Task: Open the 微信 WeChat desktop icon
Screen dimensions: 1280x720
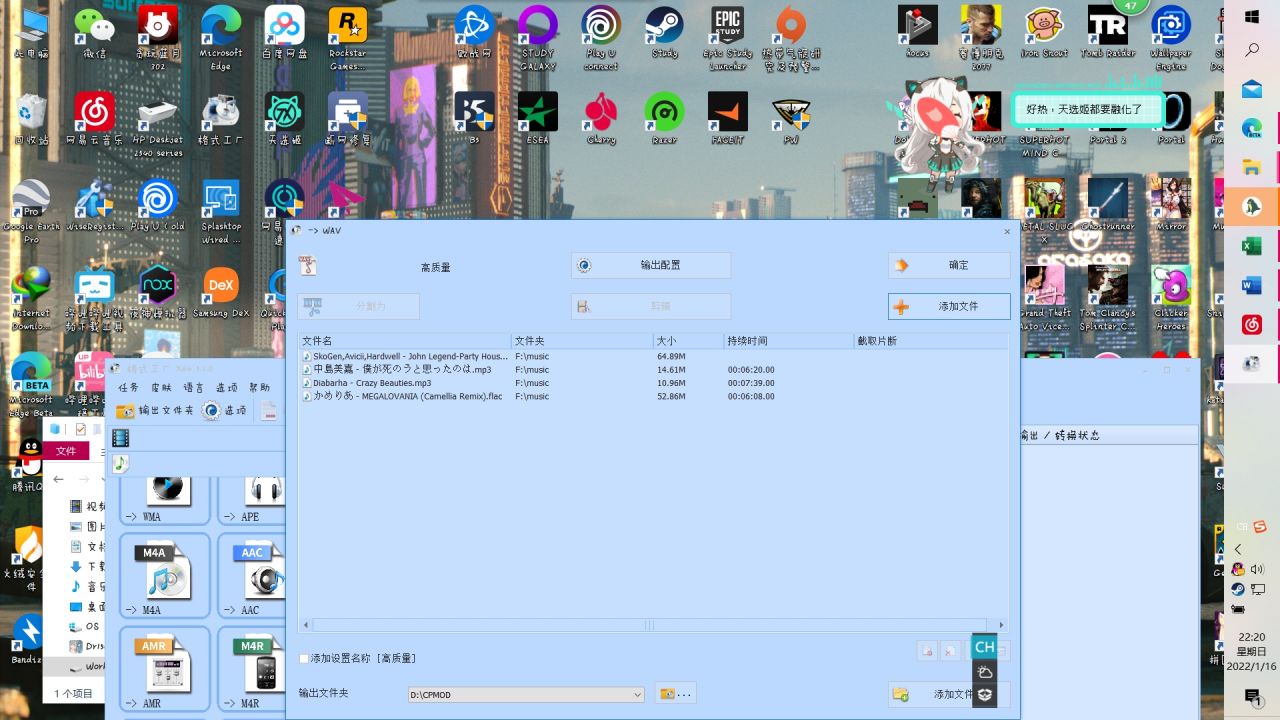Action: 94,34
